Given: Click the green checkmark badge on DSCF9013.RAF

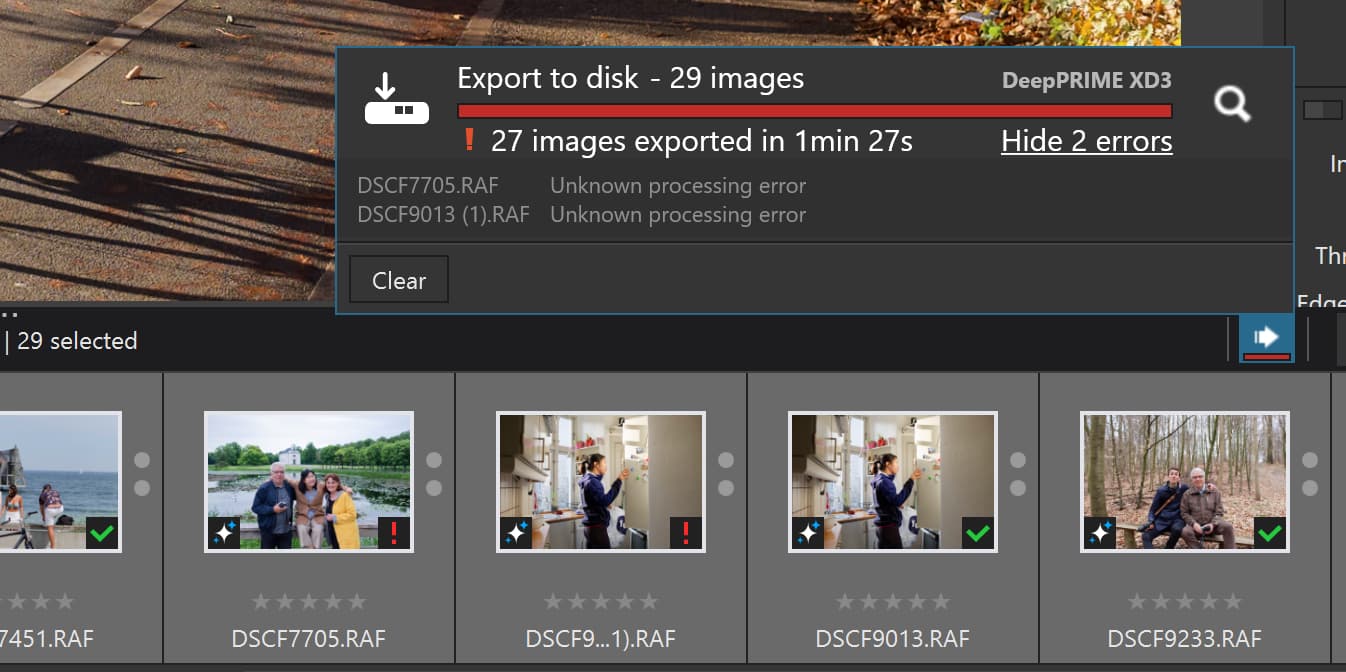Looking at the screenshot, I should coord(977,534).
